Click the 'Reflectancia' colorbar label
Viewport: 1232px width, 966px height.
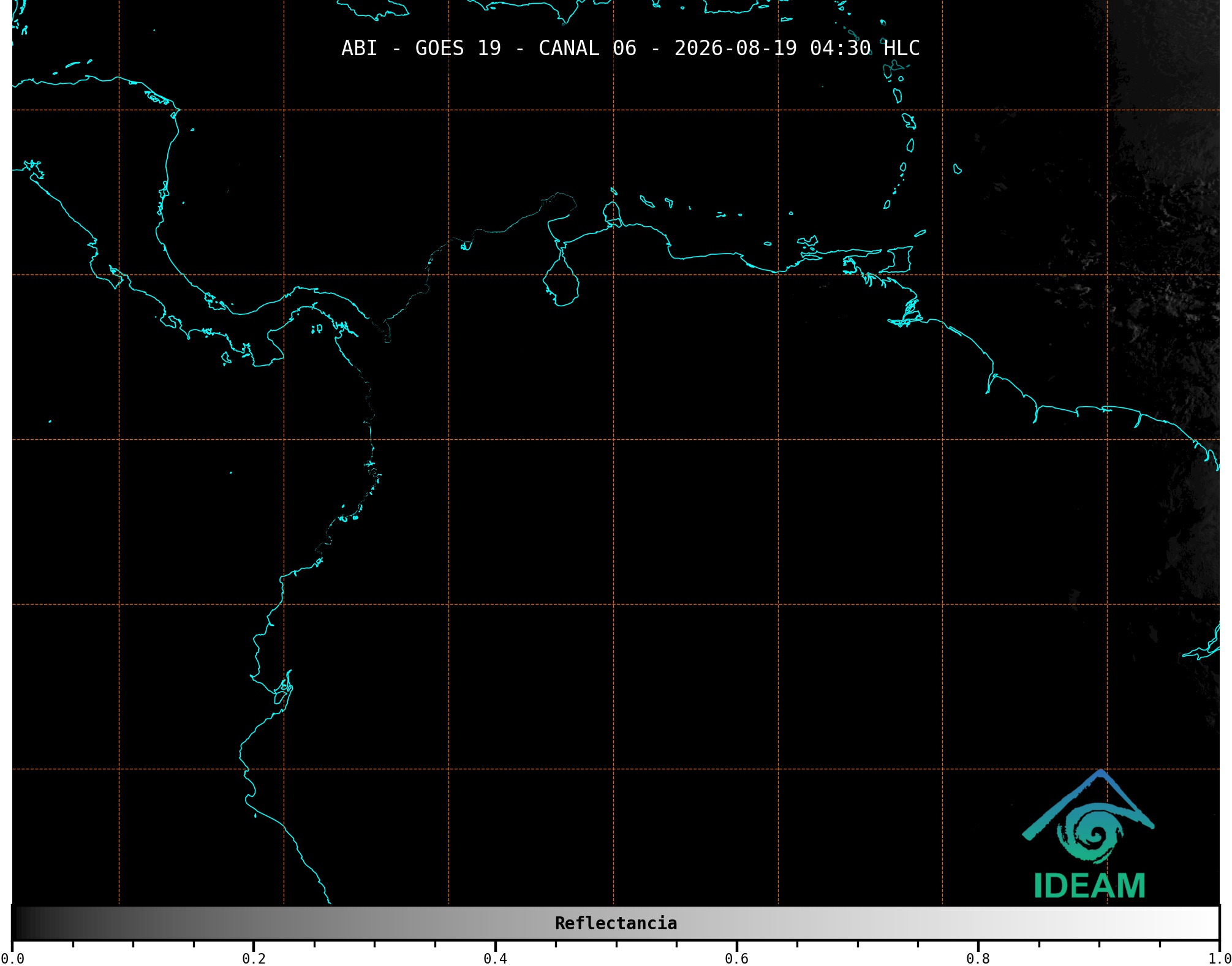tap(616, 923)
